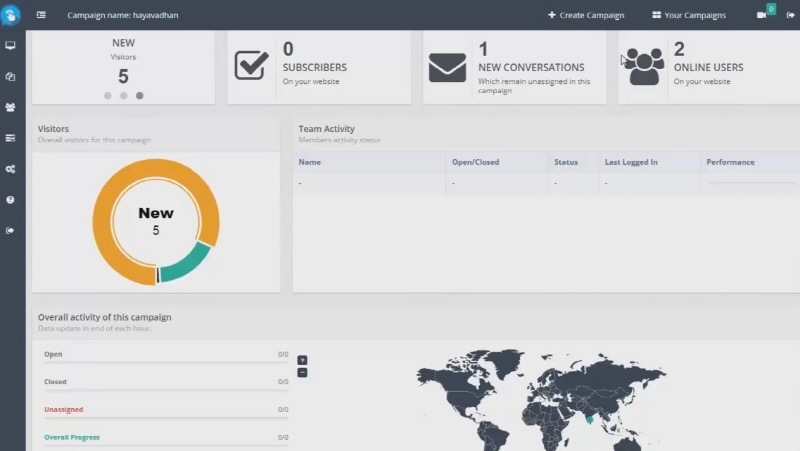The width and height of the screenshot is (800, 451).
Task: Select the second carousel dot in visitors card
Action: 123,95
